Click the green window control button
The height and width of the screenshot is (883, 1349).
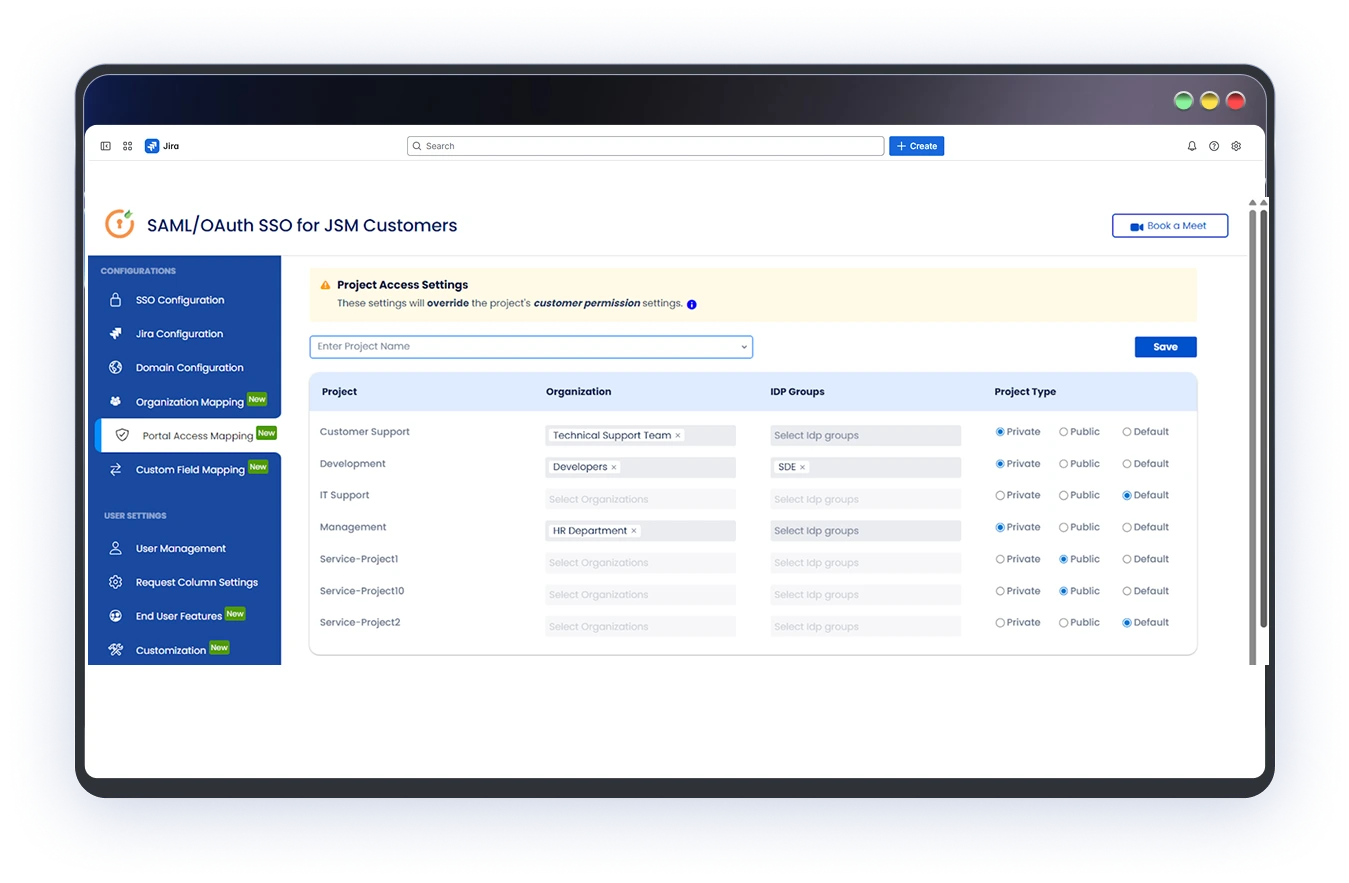point(1184,100)
